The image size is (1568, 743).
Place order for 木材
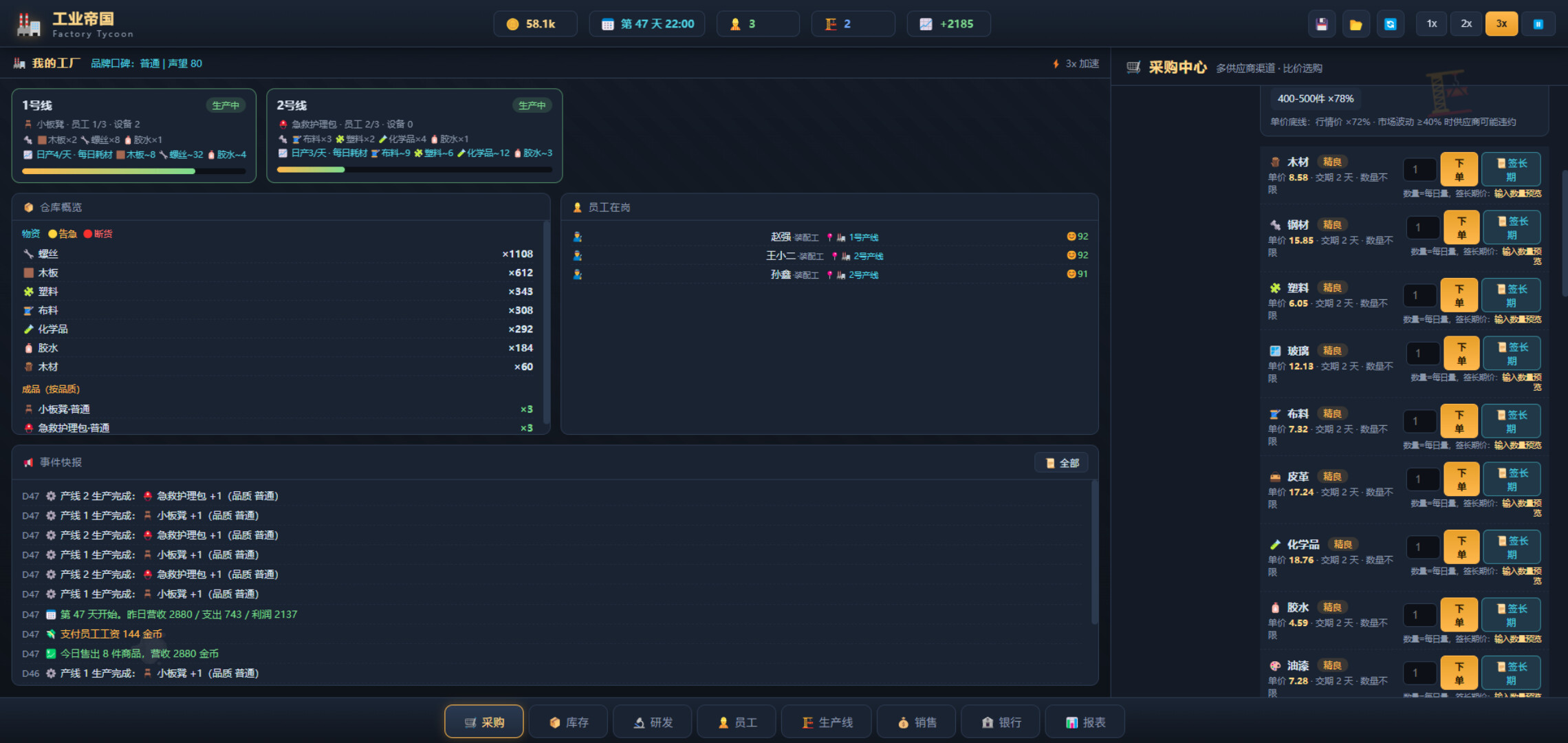pyautogui.click(x=1459, y=169)
